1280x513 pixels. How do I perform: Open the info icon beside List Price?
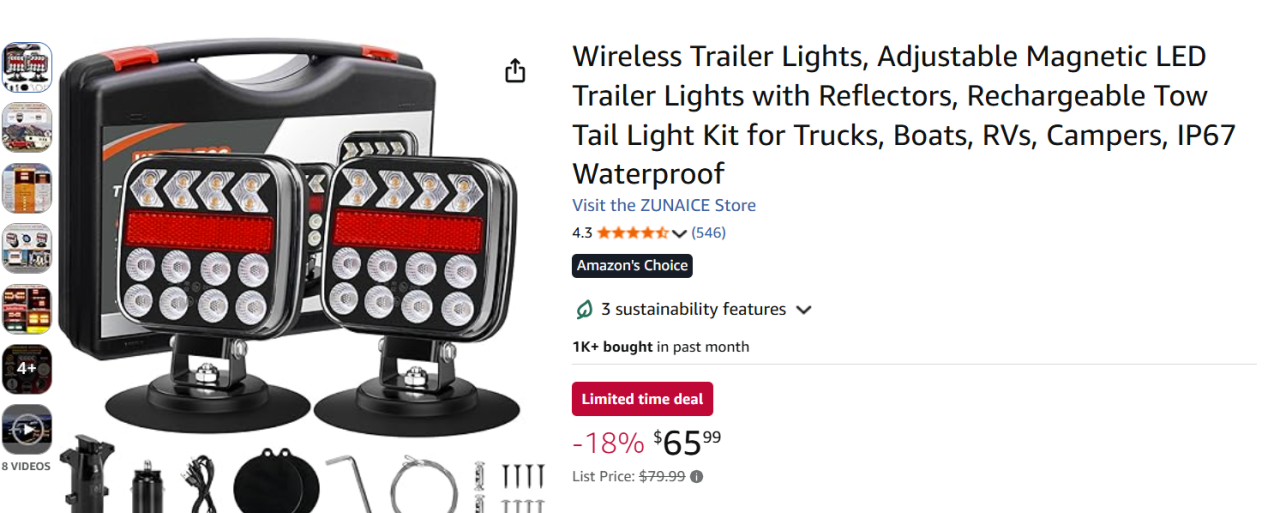pyautogui.click(x=697, y=477)
